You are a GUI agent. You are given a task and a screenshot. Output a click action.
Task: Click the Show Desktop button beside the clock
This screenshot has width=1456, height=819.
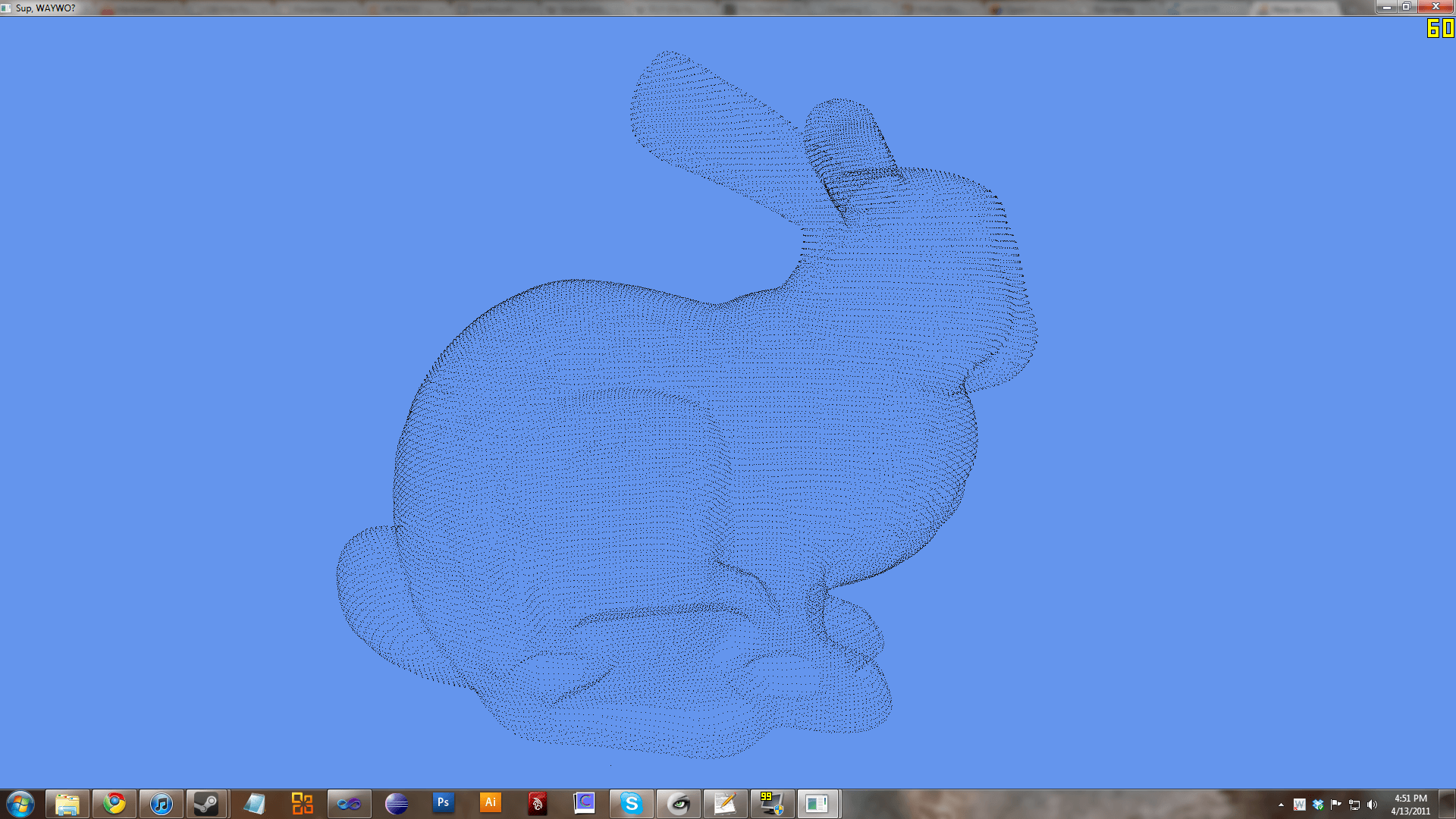pyautogui.click(x=1448, y=804)
